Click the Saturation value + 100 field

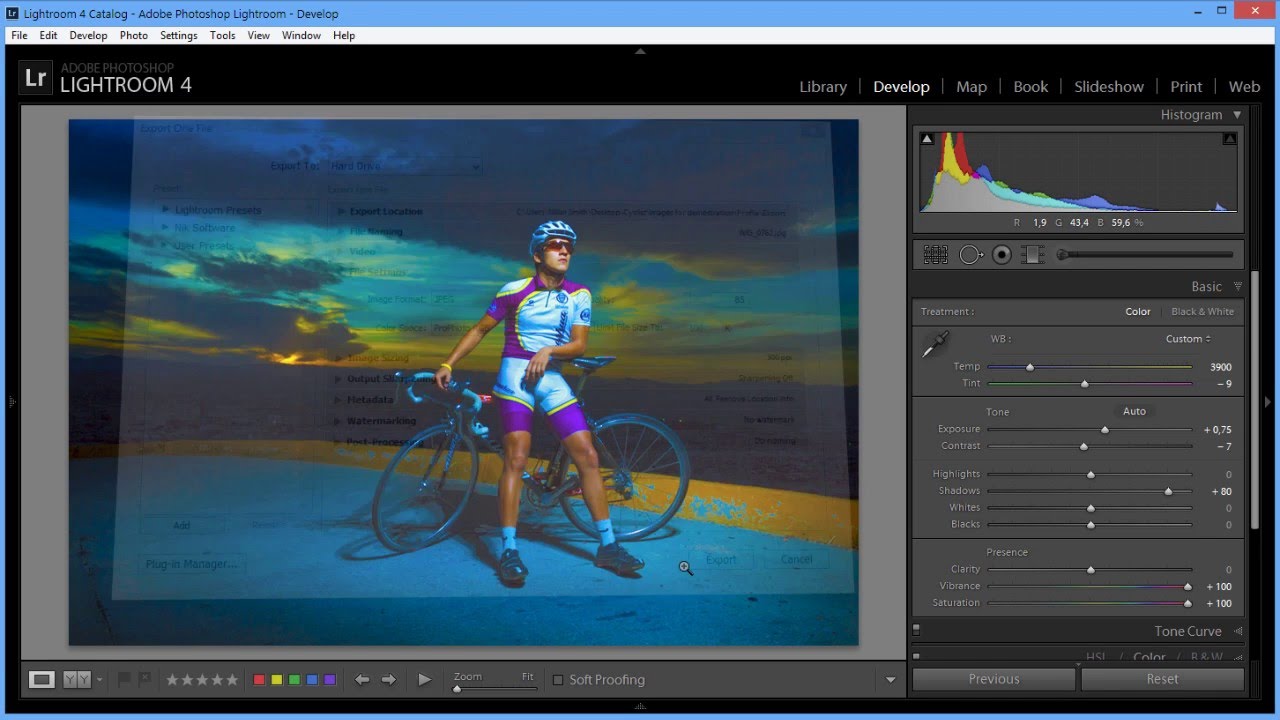tap(1219, 604)
